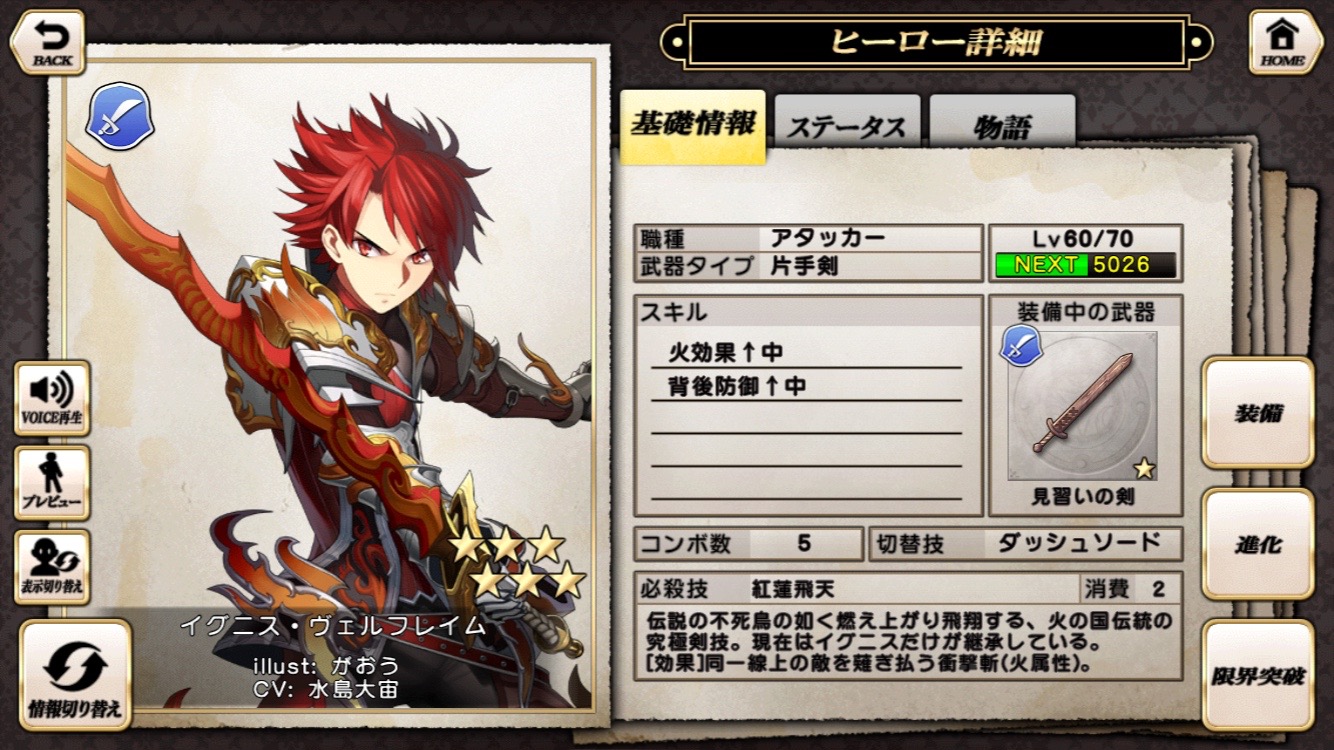Click the 紅蓮飛天 special move description
This screenshot has height=750, width=1334.
pos(908,639)
